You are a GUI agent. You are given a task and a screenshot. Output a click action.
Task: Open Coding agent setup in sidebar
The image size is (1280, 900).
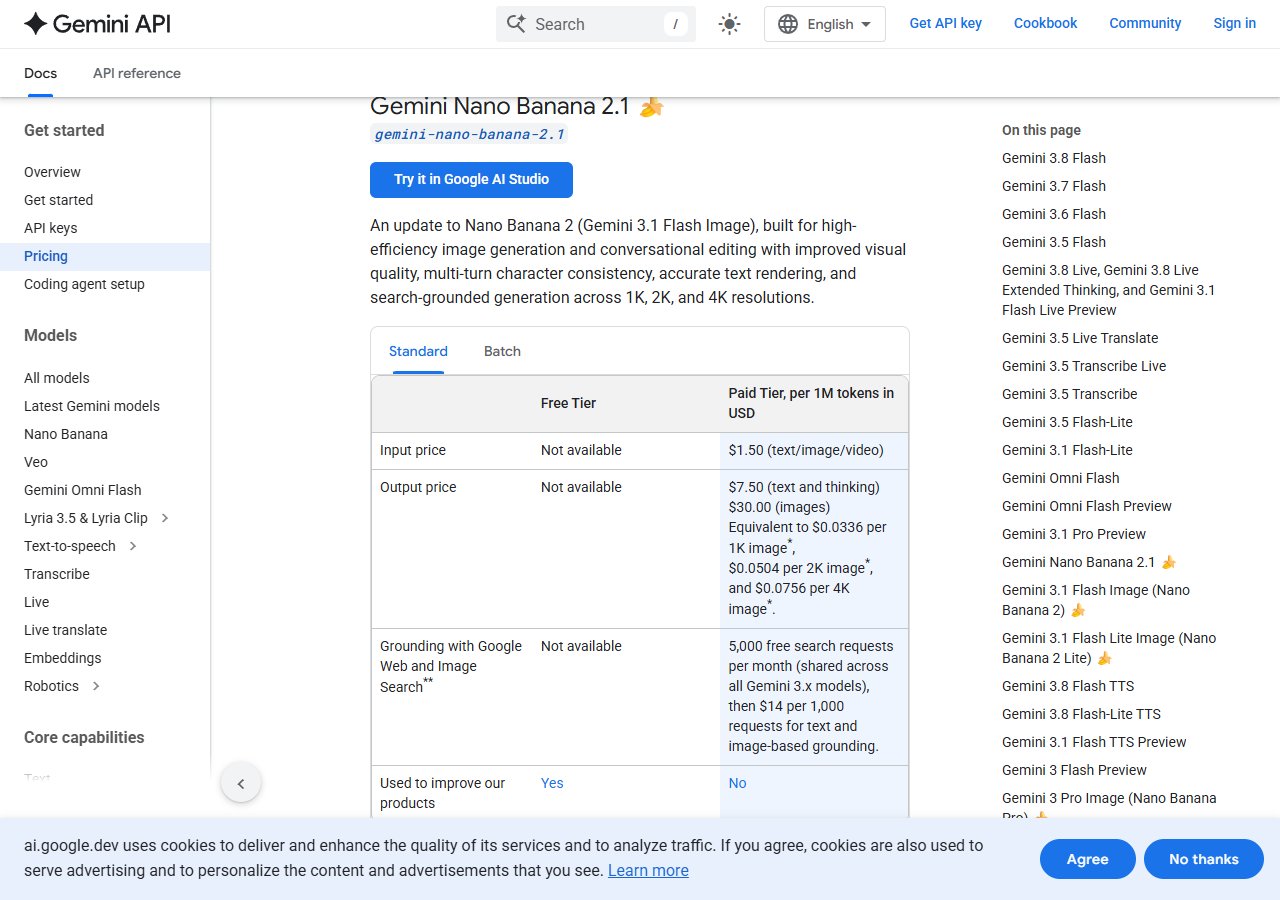click(84, 284)
